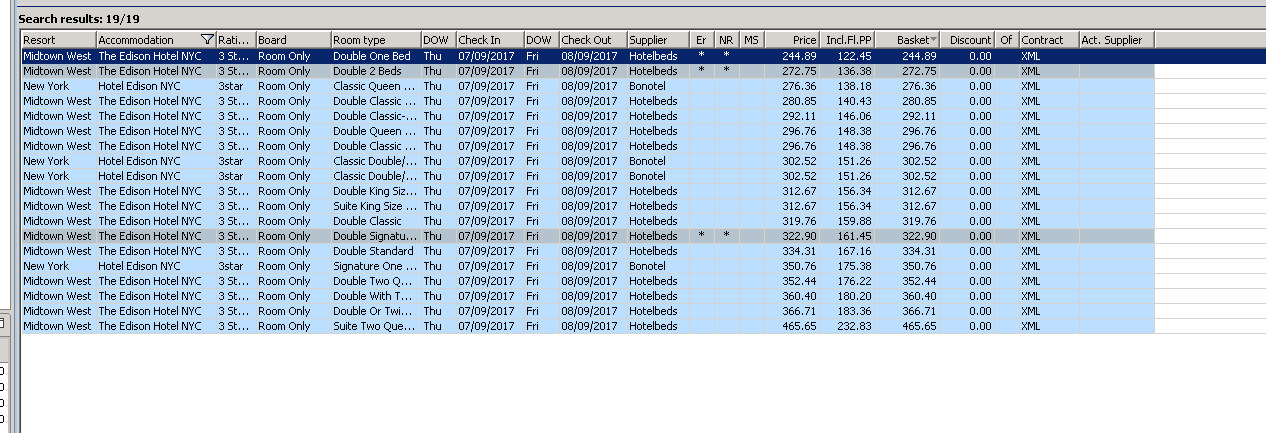Click the 175.38 Incl.Fl.PP value
1266x433 pixels.
[x=855, y=266]
